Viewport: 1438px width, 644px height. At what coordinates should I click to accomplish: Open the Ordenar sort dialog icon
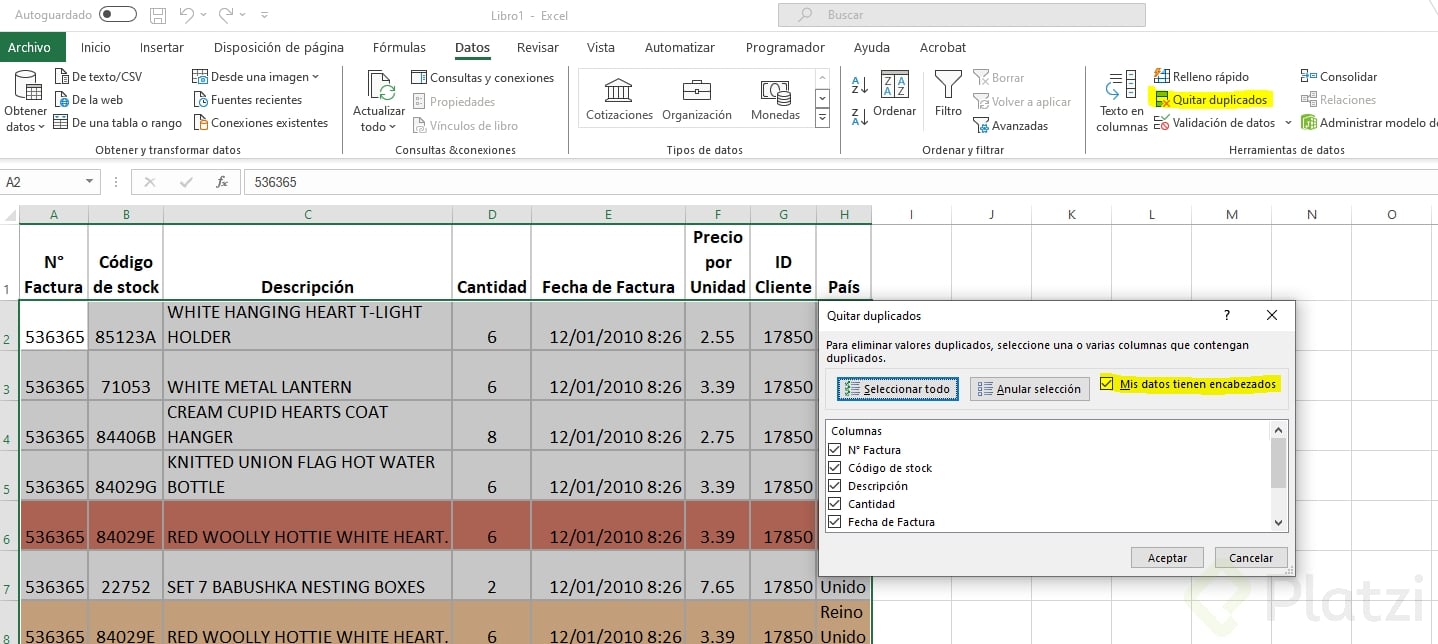[894, 86]
